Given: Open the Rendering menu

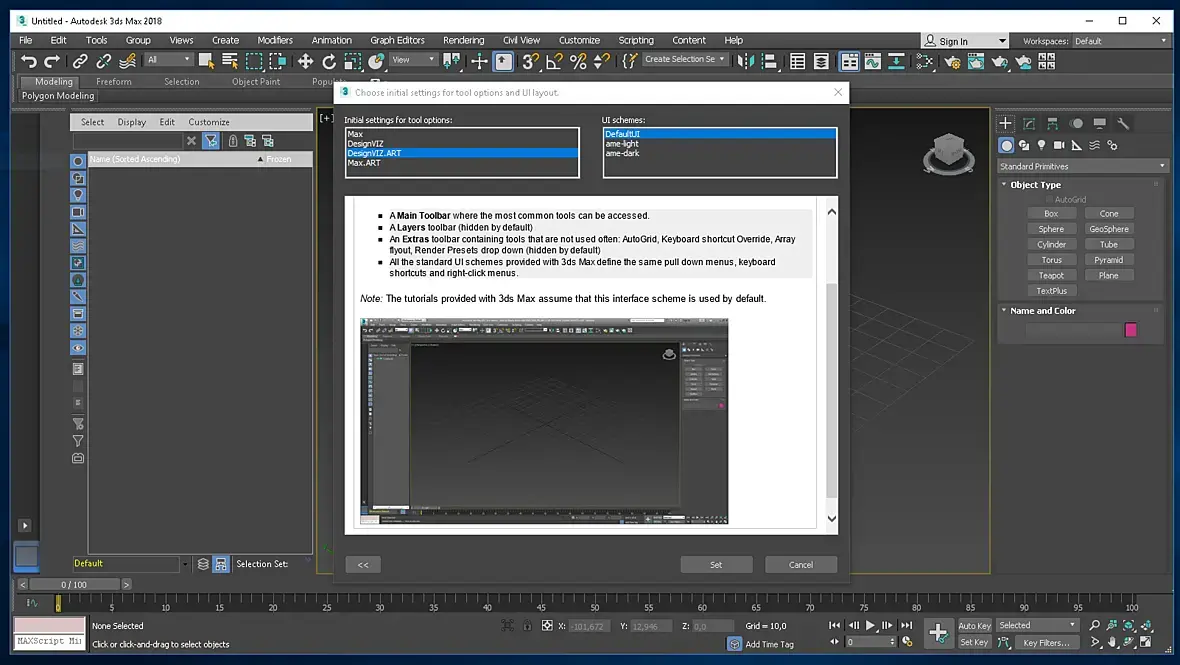Looking at the screenshot, I should pos(464,41).
